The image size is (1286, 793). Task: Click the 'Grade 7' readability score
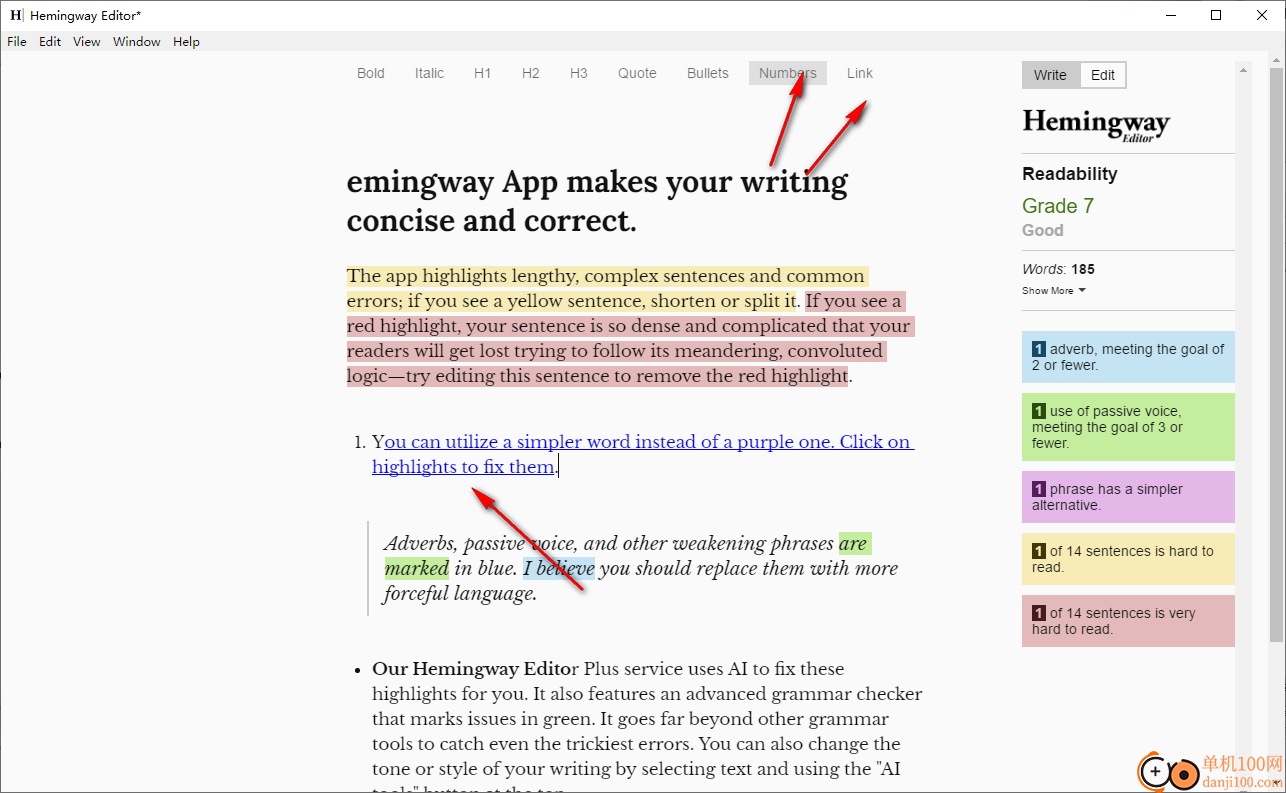[1058, 206]
